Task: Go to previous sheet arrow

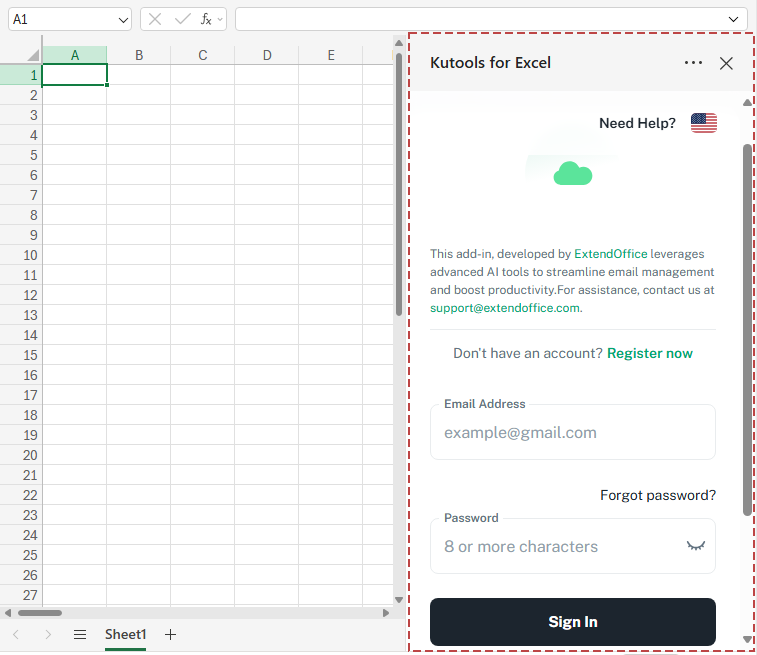Action: (x=16, y=634)
